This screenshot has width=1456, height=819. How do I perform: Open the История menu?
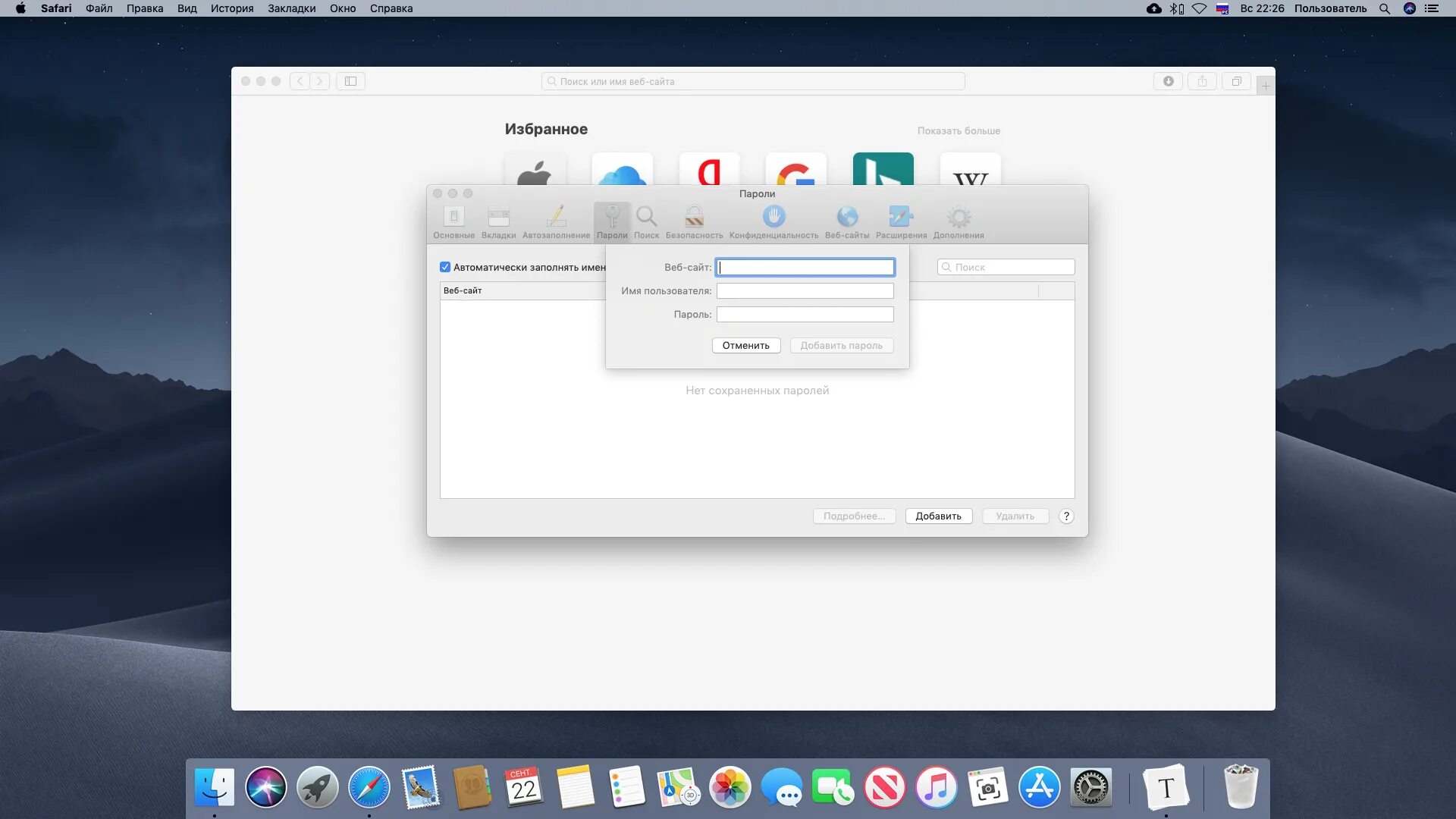click(231, 8)
